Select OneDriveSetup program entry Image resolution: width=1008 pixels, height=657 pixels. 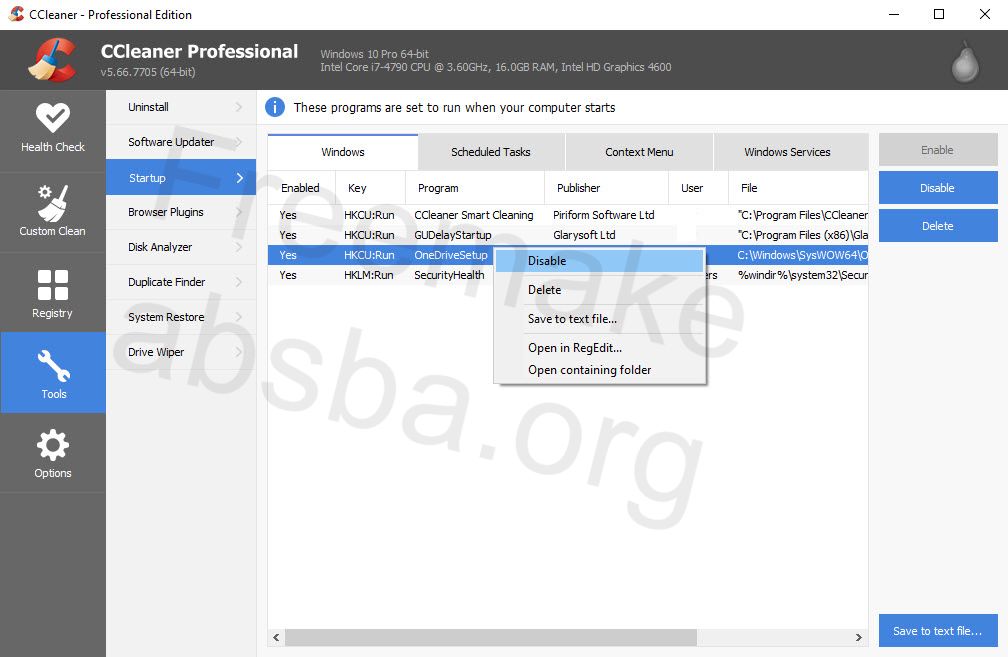tap(451, 255)
